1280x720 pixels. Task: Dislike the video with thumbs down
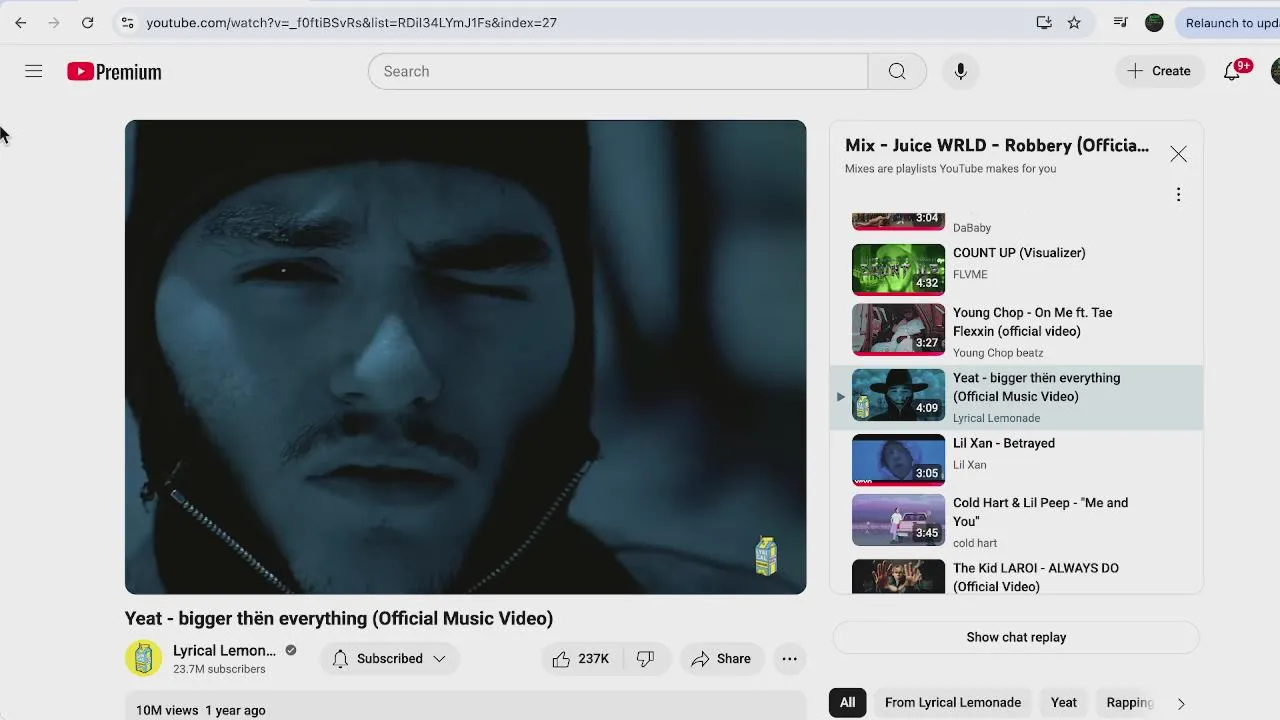[646, 658]
